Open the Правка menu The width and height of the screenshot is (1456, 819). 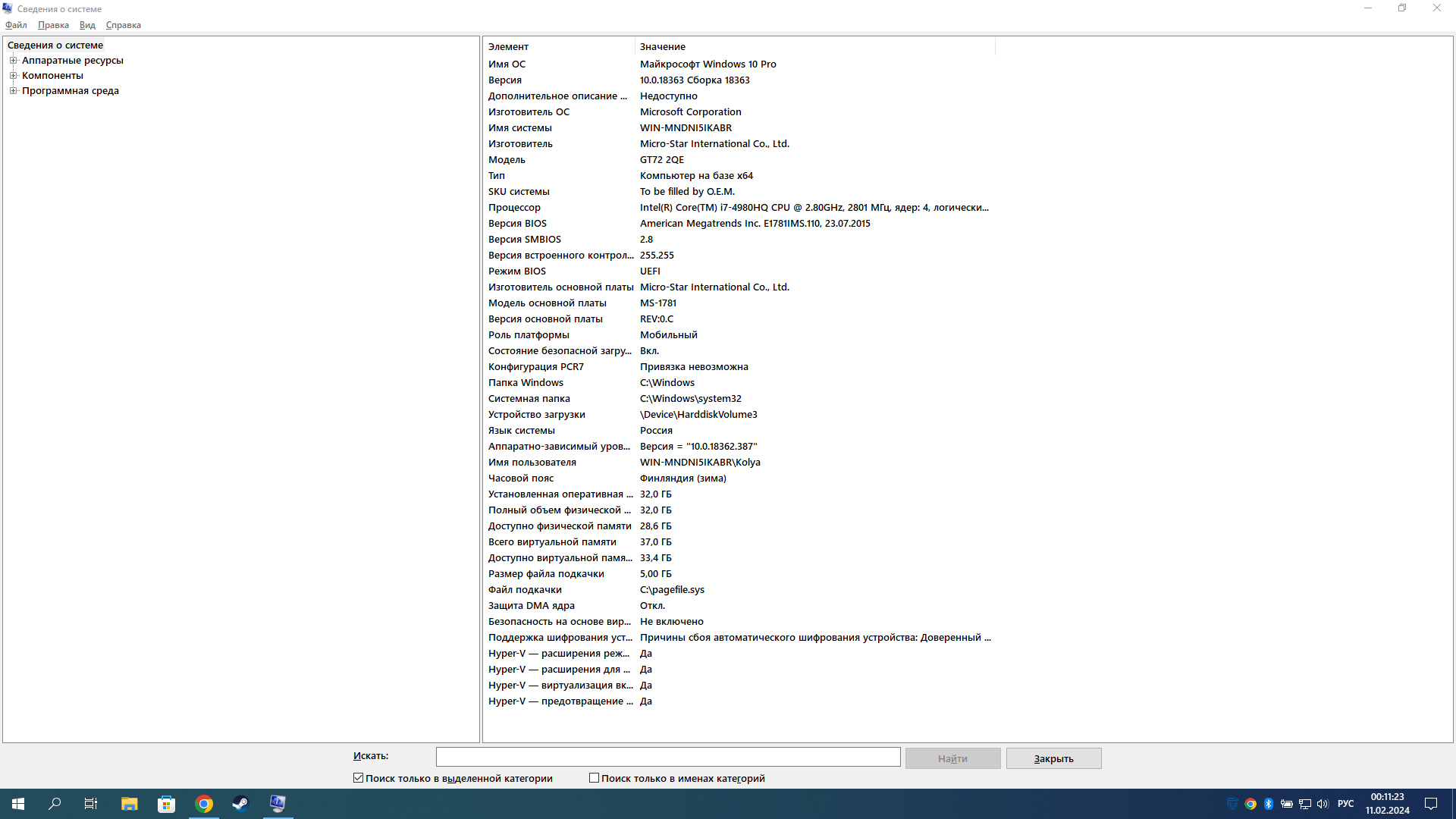(x=53, y=25)
